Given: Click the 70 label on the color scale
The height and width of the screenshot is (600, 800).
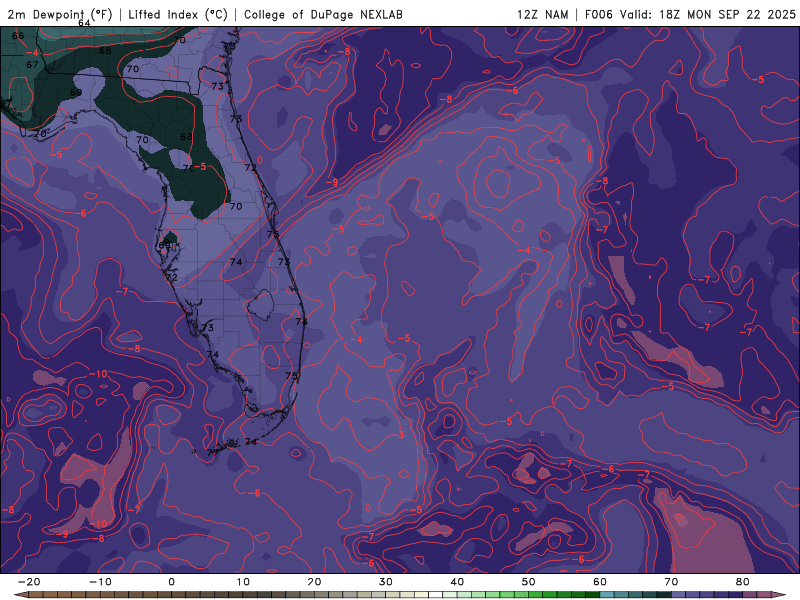Looking at the screenshot, I should (671, 582).
